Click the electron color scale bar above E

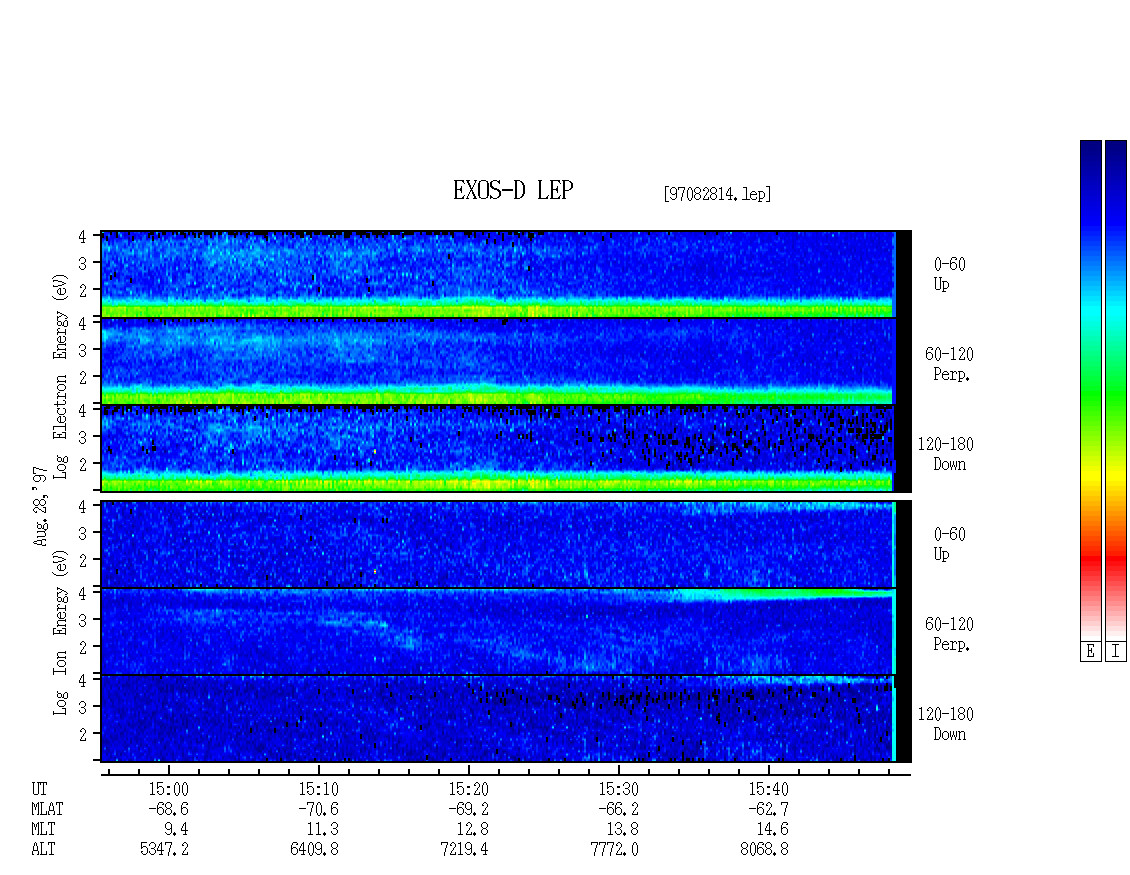coord(1090,390)
